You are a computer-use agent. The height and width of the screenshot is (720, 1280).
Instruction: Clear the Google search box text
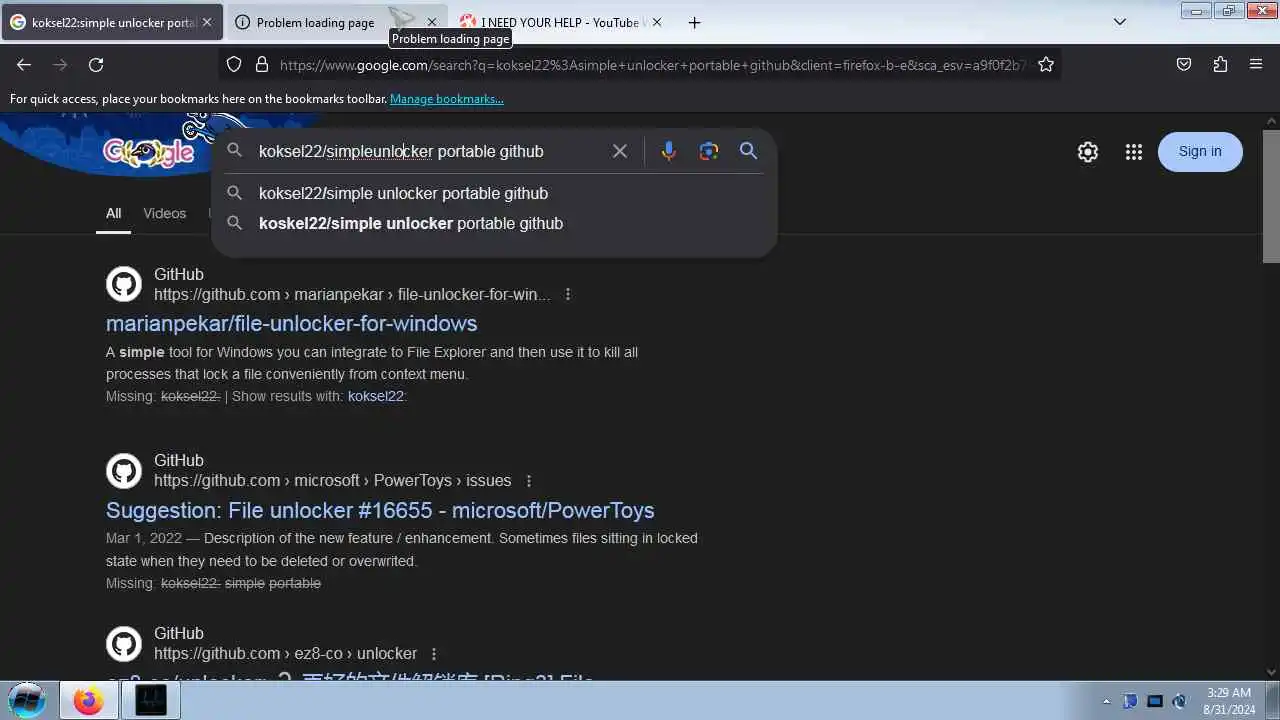[620, 151]
